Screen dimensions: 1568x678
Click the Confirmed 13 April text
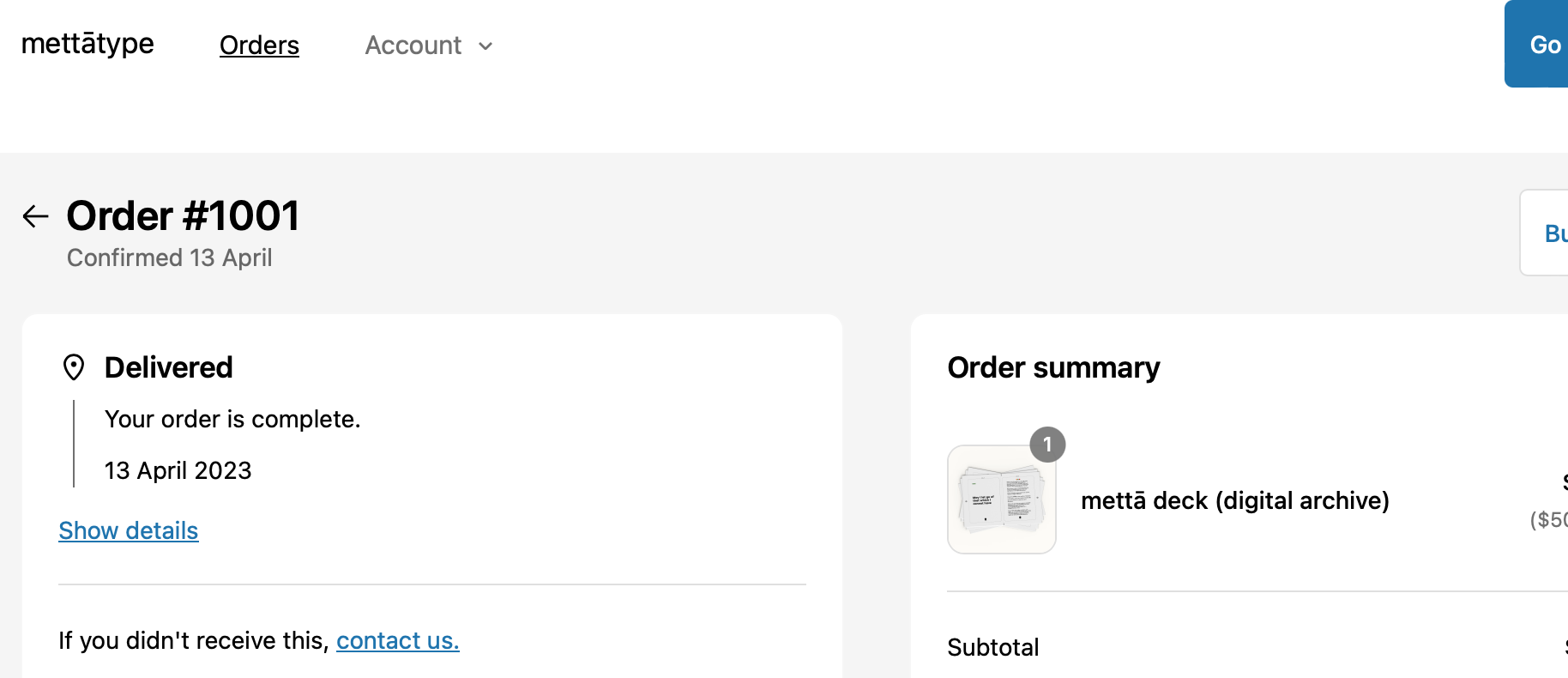(170, 258)
